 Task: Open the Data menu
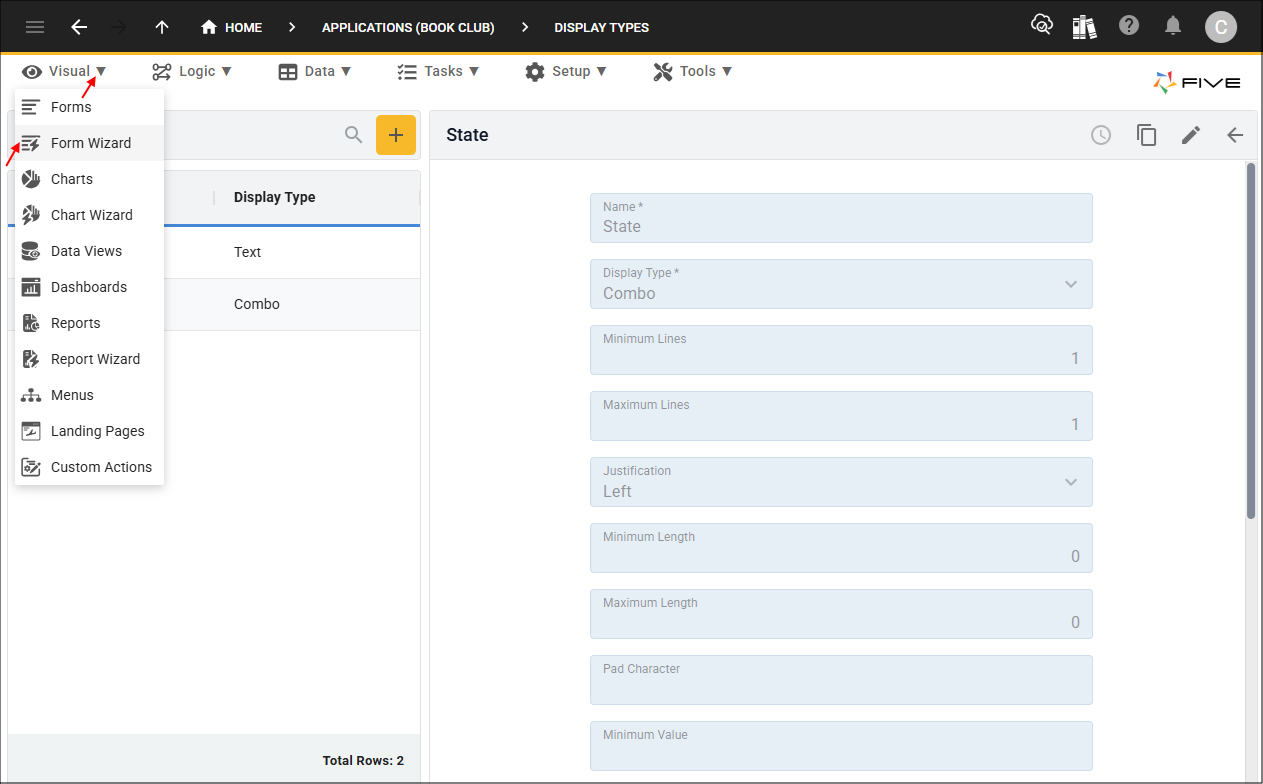tap(315, 71)
